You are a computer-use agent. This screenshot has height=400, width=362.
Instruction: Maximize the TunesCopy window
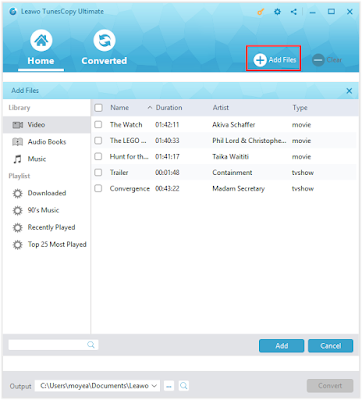[x=331, y=12]
